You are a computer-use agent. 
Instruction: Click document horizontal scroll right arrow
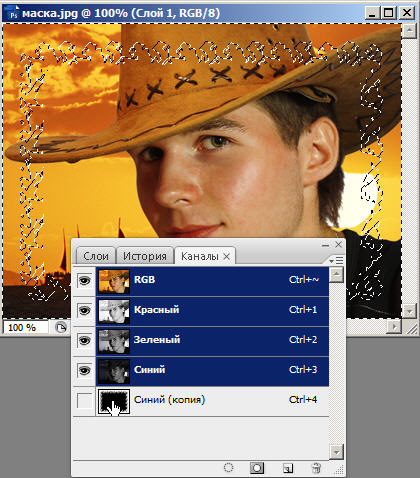[394, 327]
